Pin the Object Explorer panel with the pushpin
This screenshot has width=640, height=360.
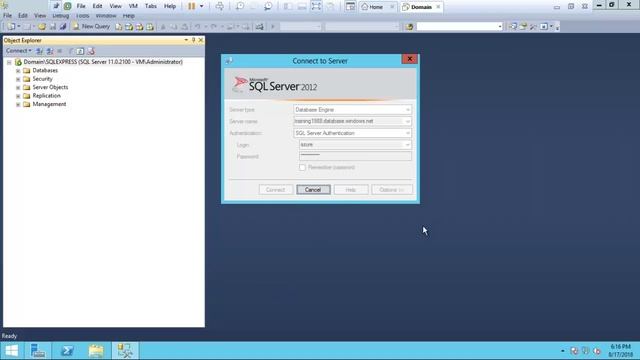193,40
